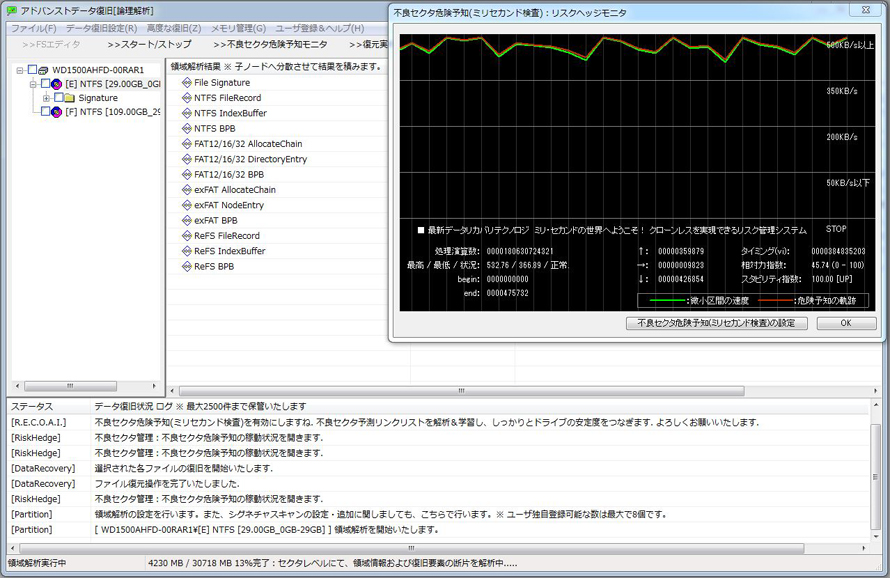The width and height of the screenshot is (890, 578).
Task: Click the 4230 MB / 30718 MB progress status
Action: point(332,563)
